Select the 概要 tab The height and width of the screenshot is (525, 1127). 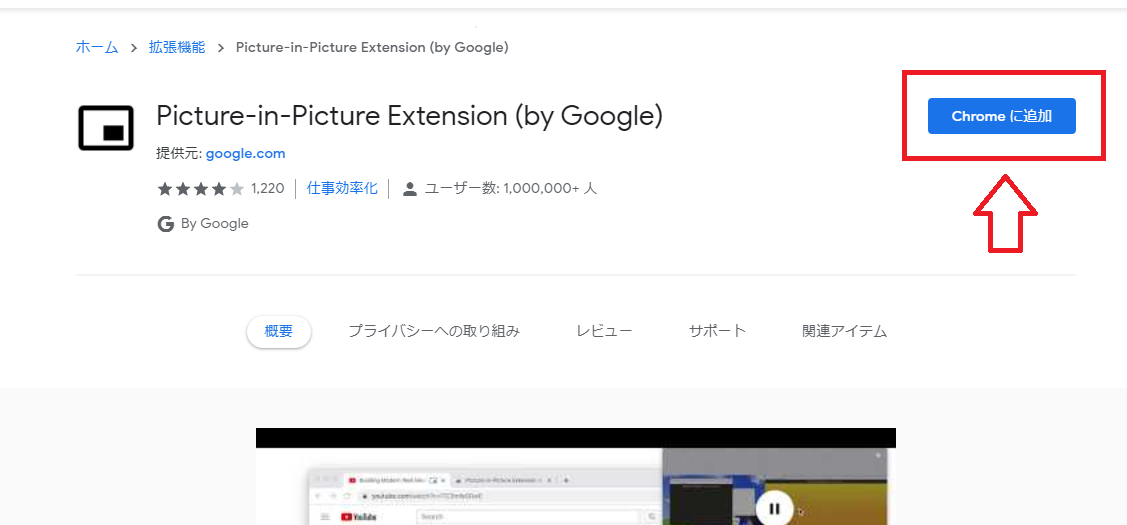[279, 332]
